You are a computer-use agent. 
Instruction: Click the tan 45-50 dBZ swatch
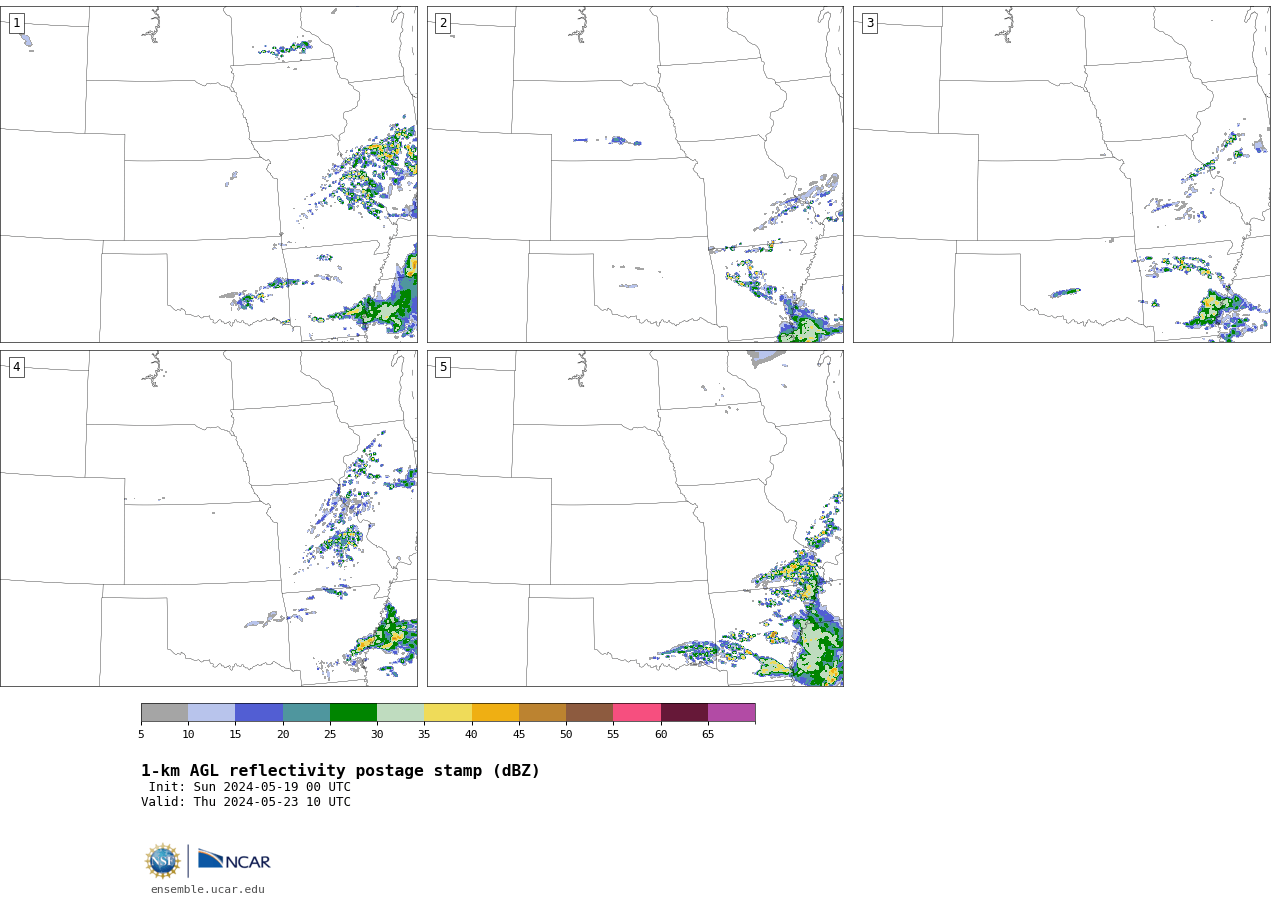542,712
